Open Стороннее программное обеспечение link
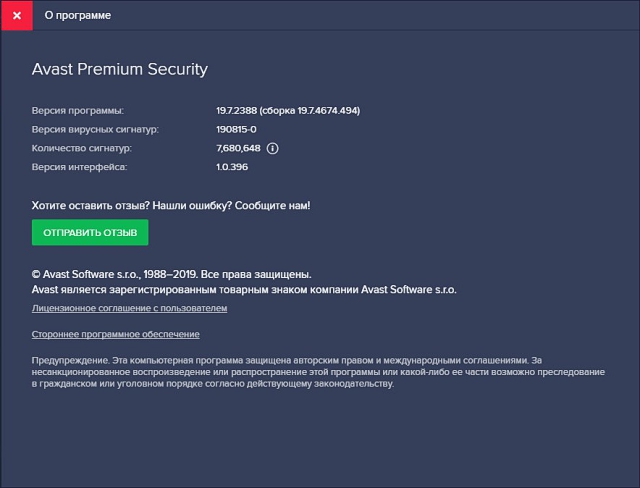This screenshot has height=488, width=640. 115,334
